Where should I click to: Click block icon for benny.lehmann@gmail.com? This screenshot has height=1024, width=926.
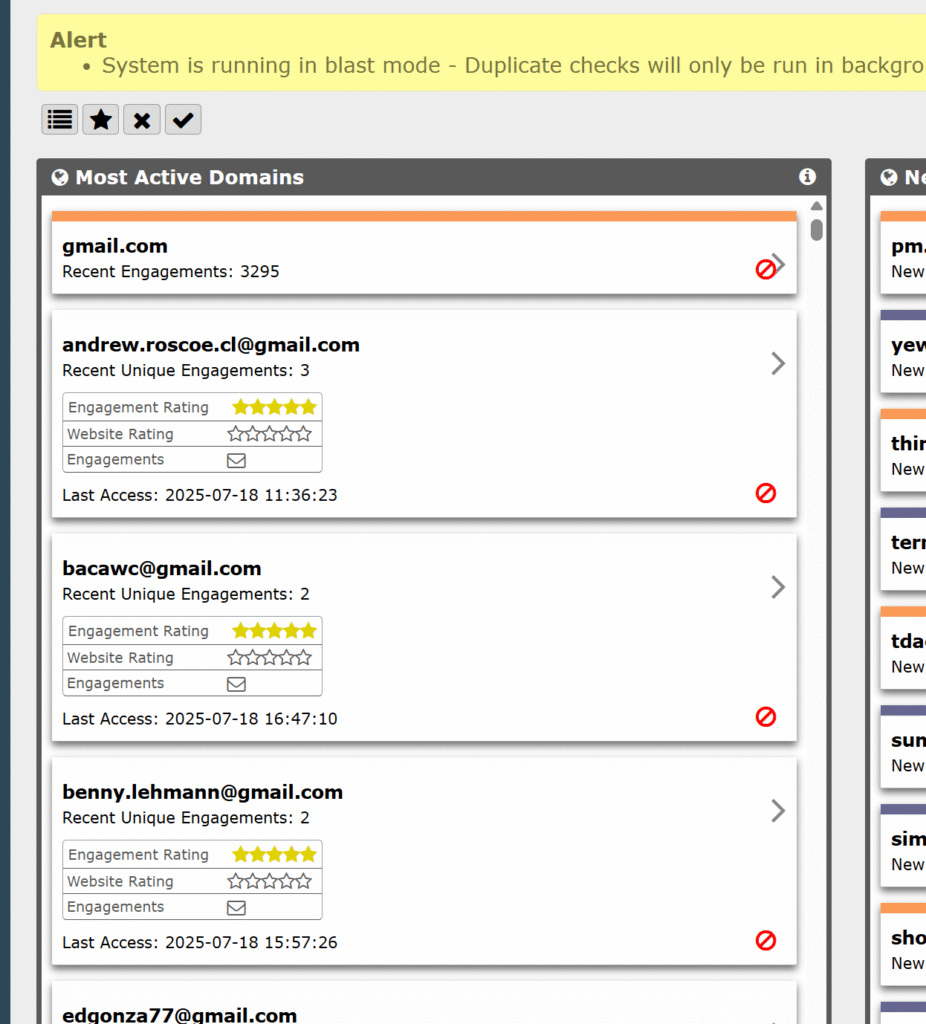click(766, 940)
